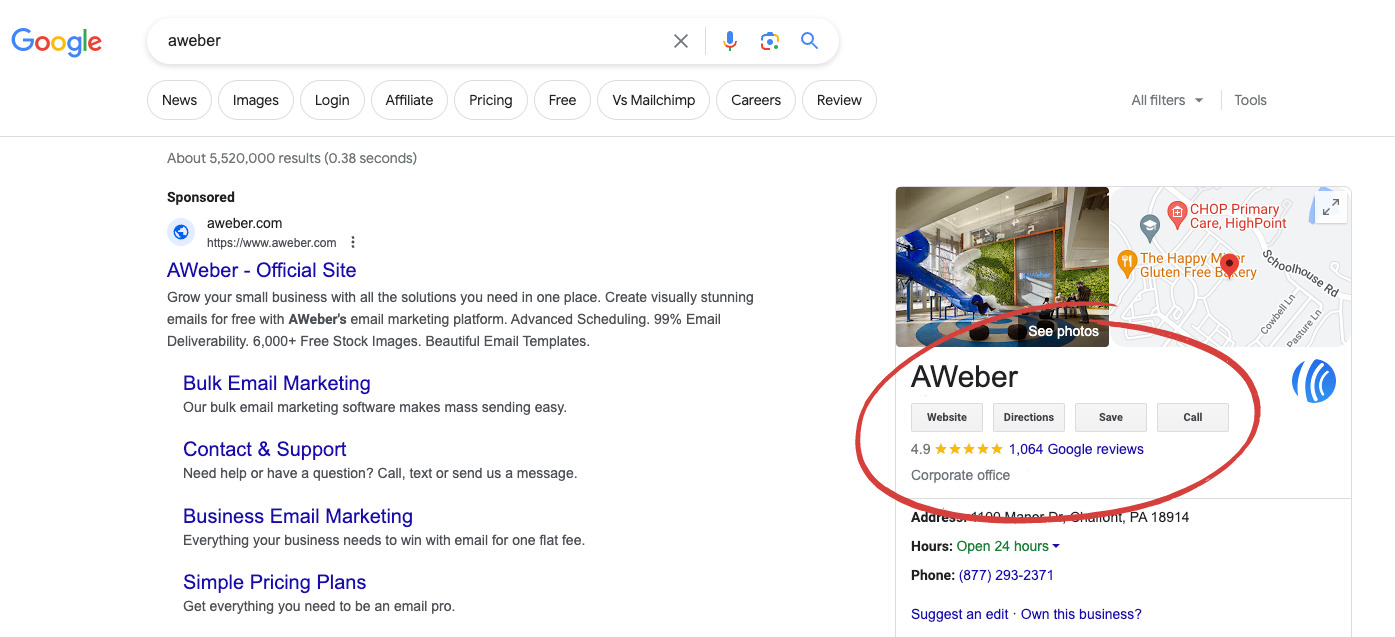
Task: Click the Directions button for AWeber
Action: coord(1028,417)
